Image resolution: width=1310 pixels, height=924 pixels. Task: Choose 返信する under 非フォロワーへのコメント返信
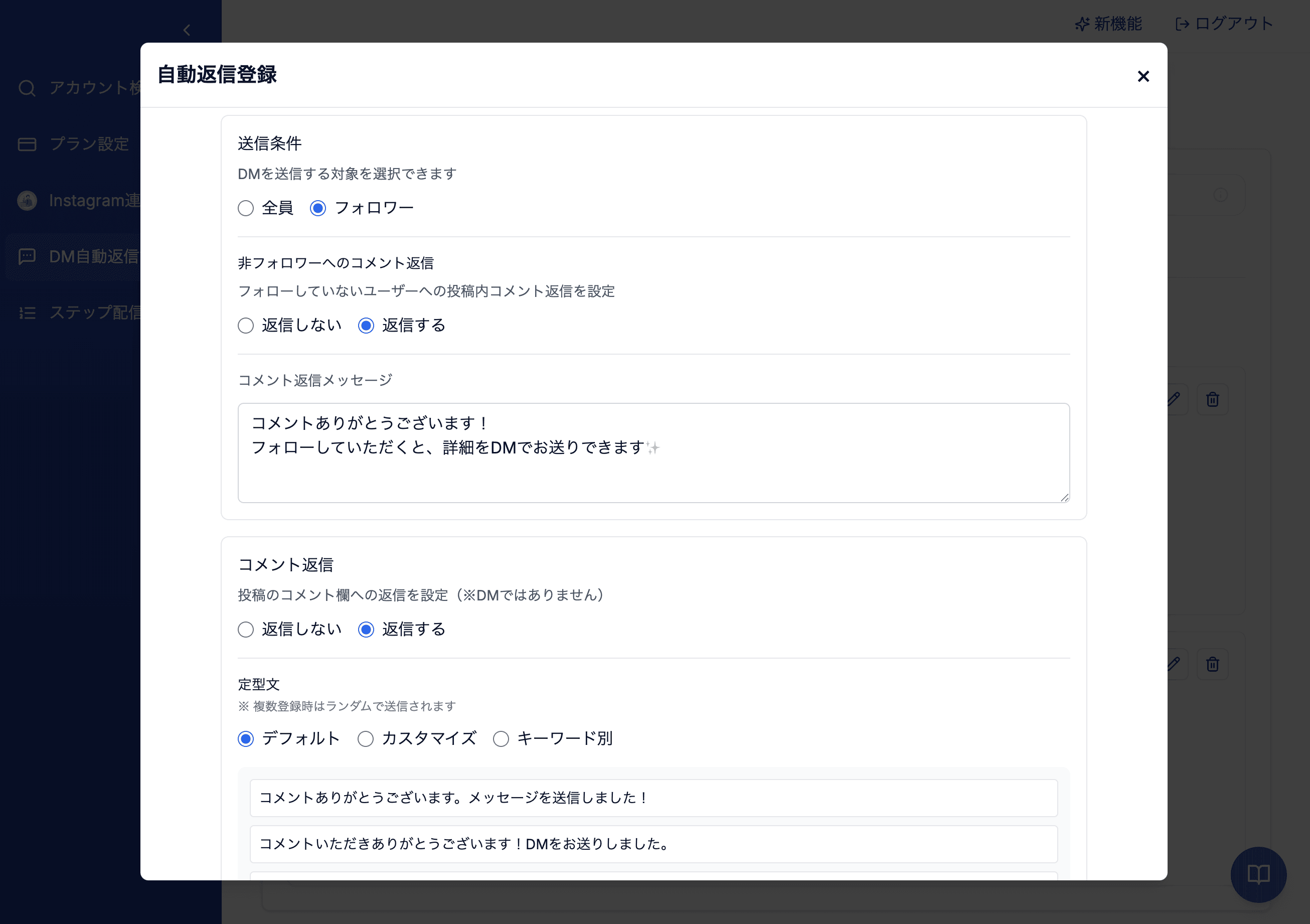coord(366,326)
